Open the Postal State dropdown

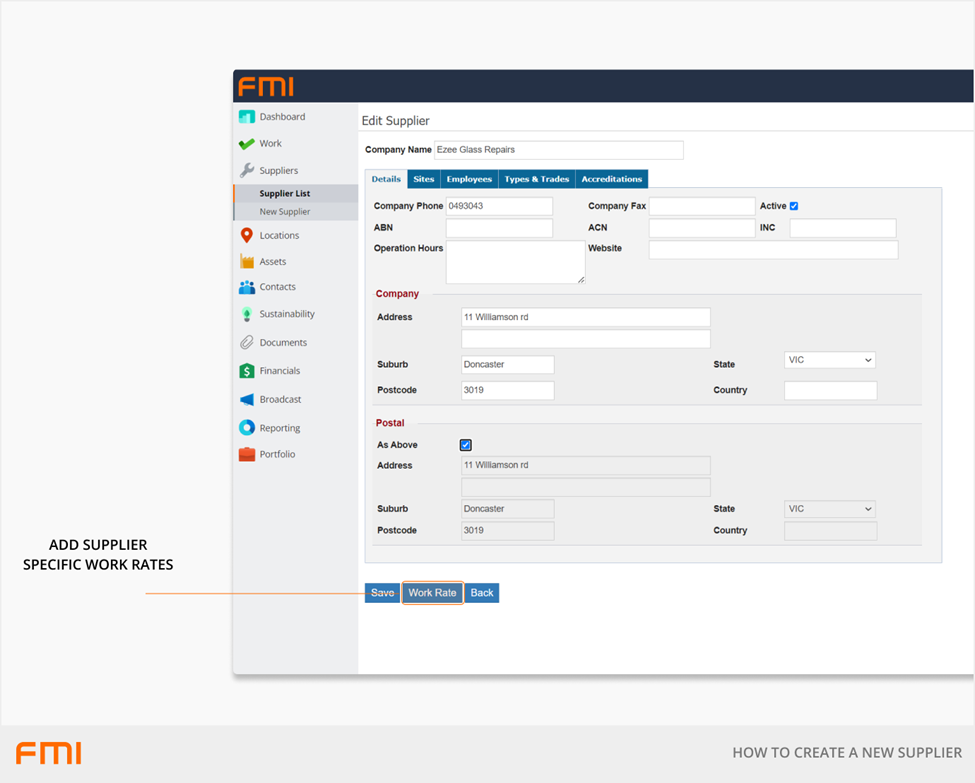(829, 509)
